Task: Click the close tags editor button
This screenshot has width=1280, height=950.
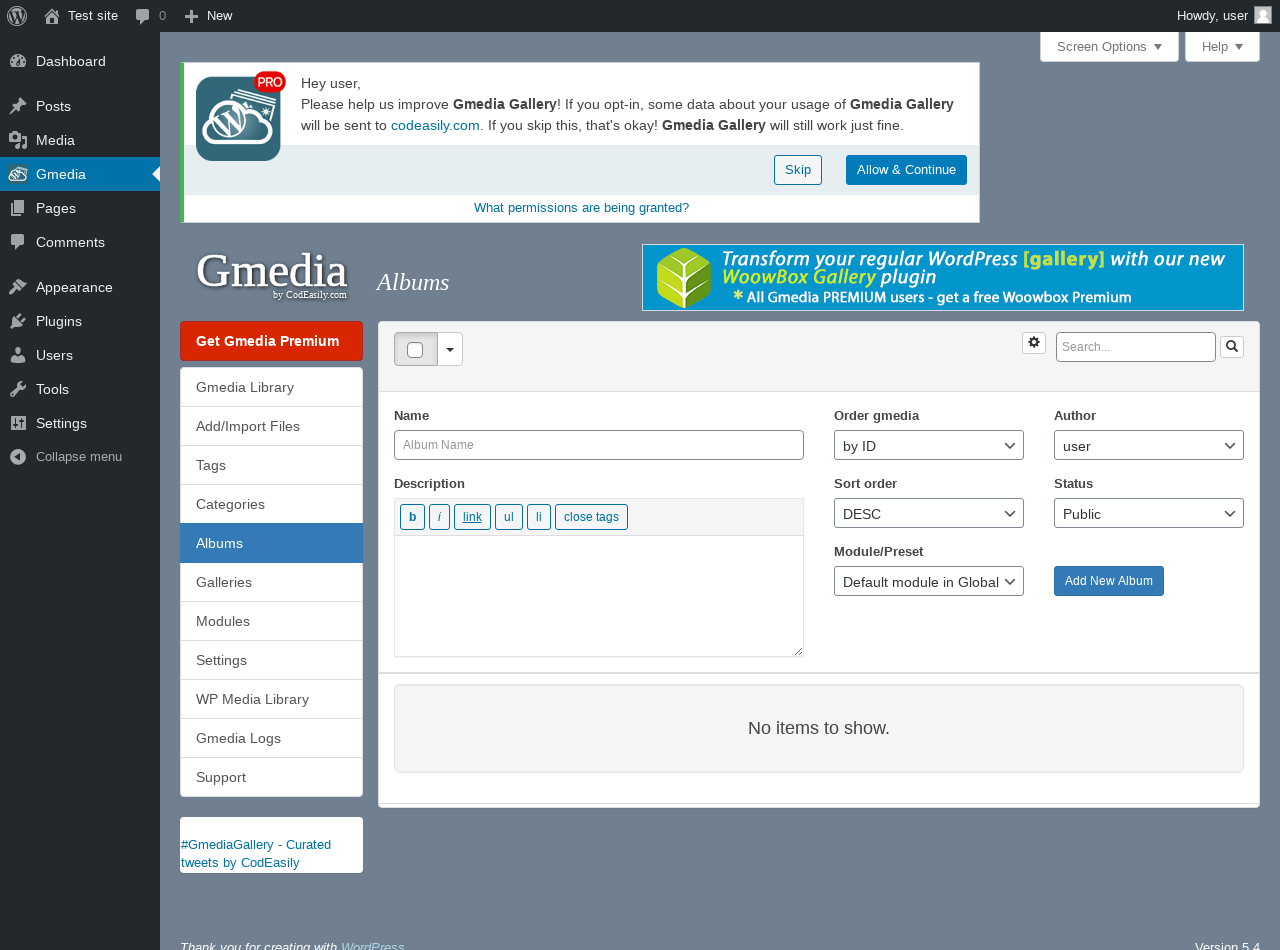Action: click(591, 517)
